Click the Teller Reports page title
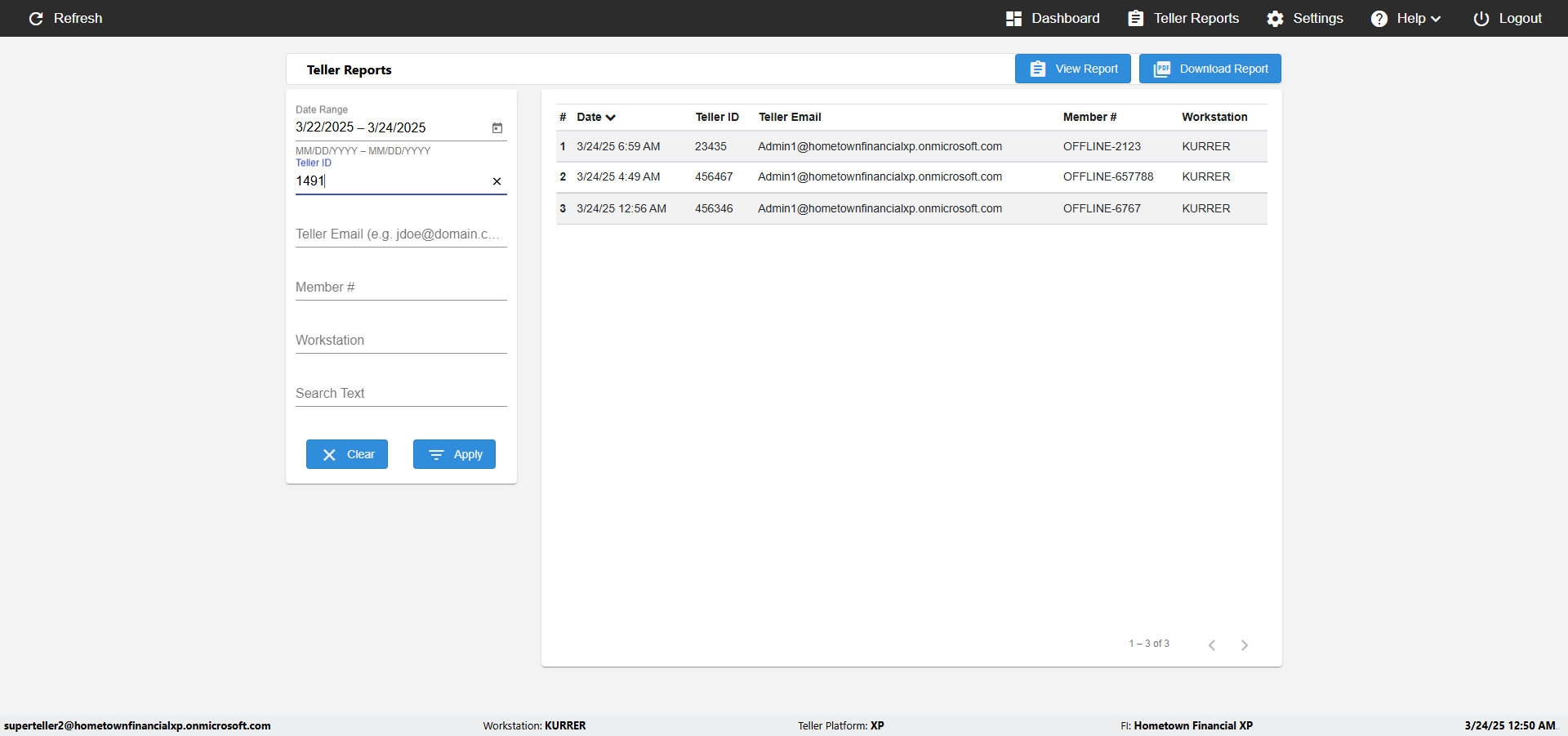Image resolution: width=1568 pixels, height=736 pixels. [350, 70]
